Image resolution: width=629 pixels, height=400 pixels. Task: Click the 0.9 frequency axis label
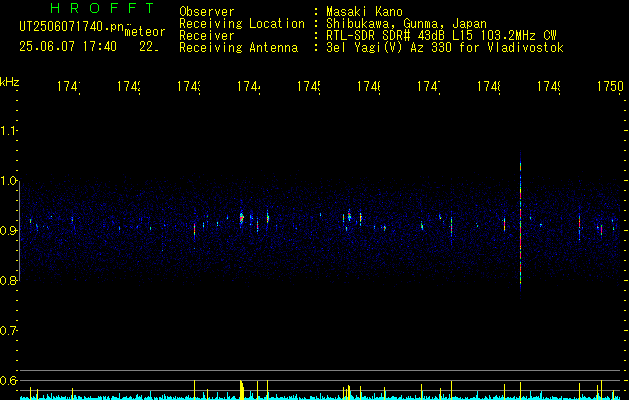pos(9,231)
